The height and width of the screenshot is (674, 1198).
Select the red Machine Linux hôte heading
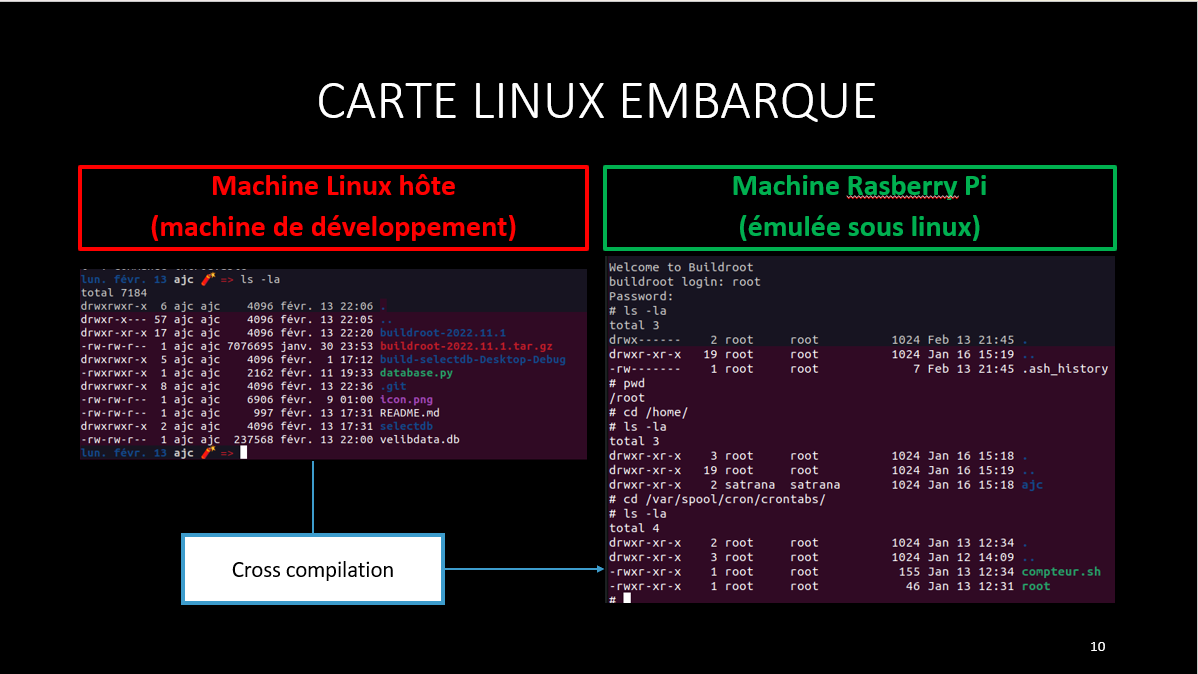click(x=333, y=186)
